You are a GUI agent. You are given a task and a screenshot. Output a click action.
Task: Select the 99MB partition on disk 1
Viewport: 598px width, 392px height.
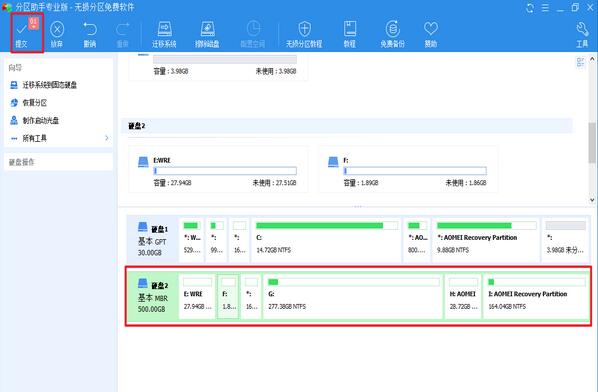217,239
